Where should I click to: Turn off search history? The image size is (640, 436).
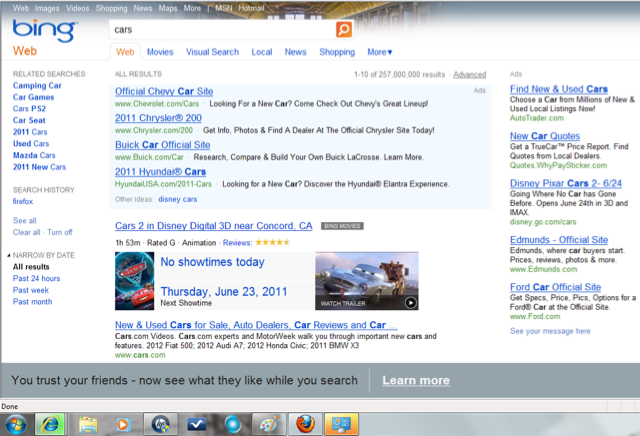pyautogui.click(x=60, y=232)
